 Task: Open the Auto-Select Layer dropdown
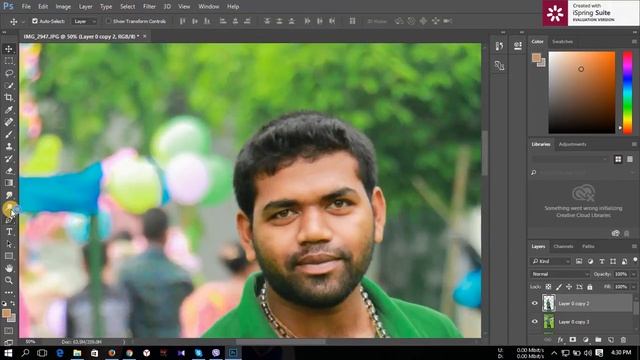pyautogui.click(x=84, y=21)
